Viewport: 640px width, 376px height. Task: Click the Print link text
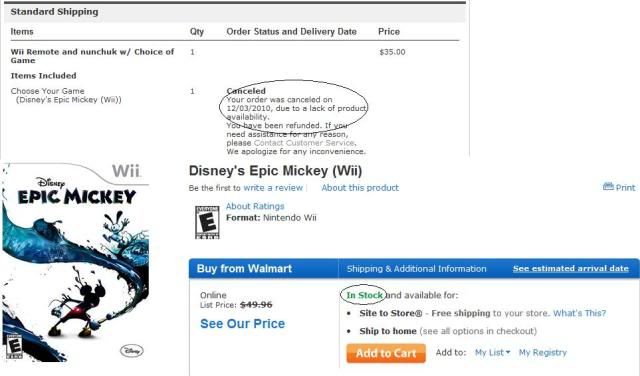[x=625, y=188]
